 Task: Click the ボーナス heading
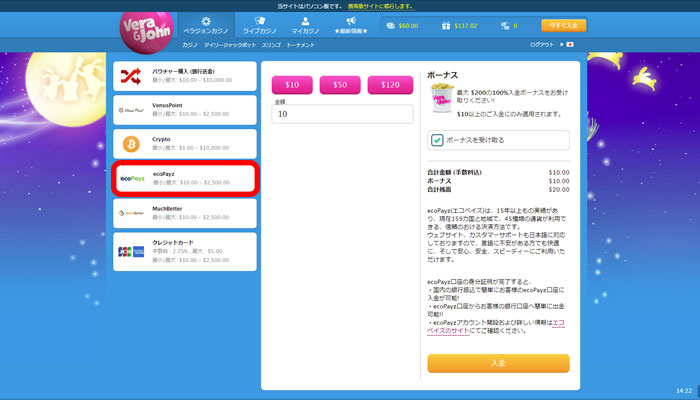(442, 75)
